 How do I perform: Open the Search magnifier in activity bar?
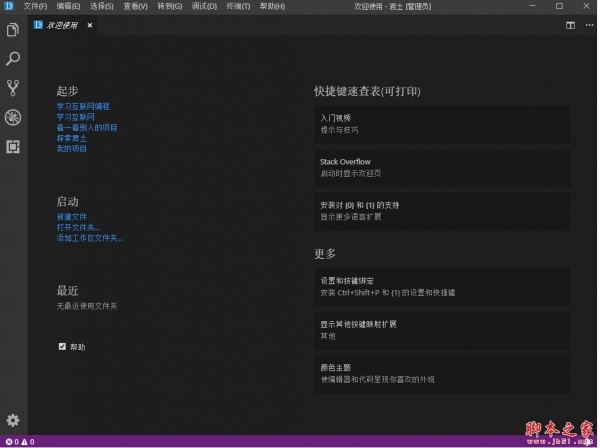13,59
